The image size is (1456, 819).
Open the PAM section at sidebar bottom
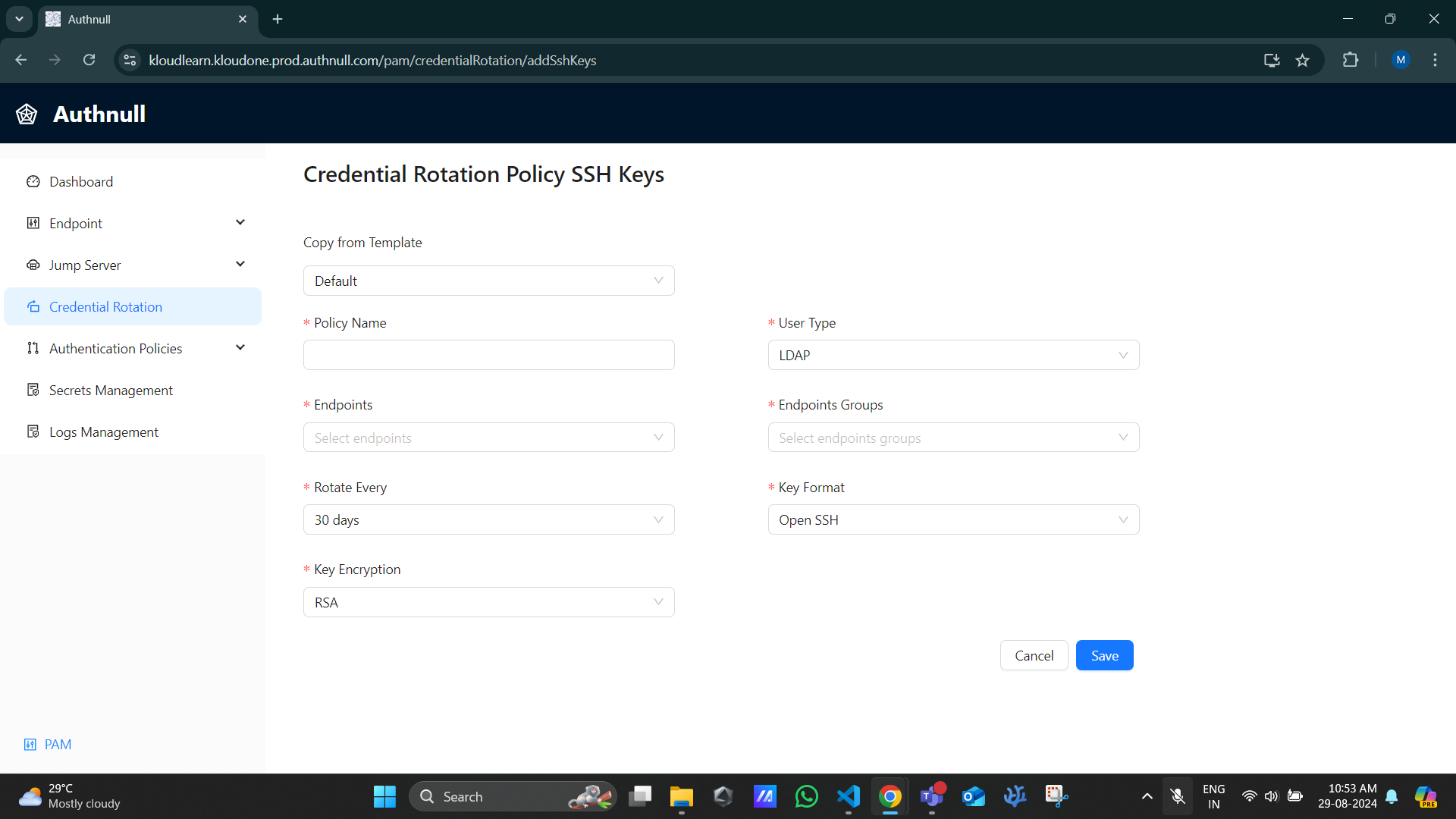point(47,744)
